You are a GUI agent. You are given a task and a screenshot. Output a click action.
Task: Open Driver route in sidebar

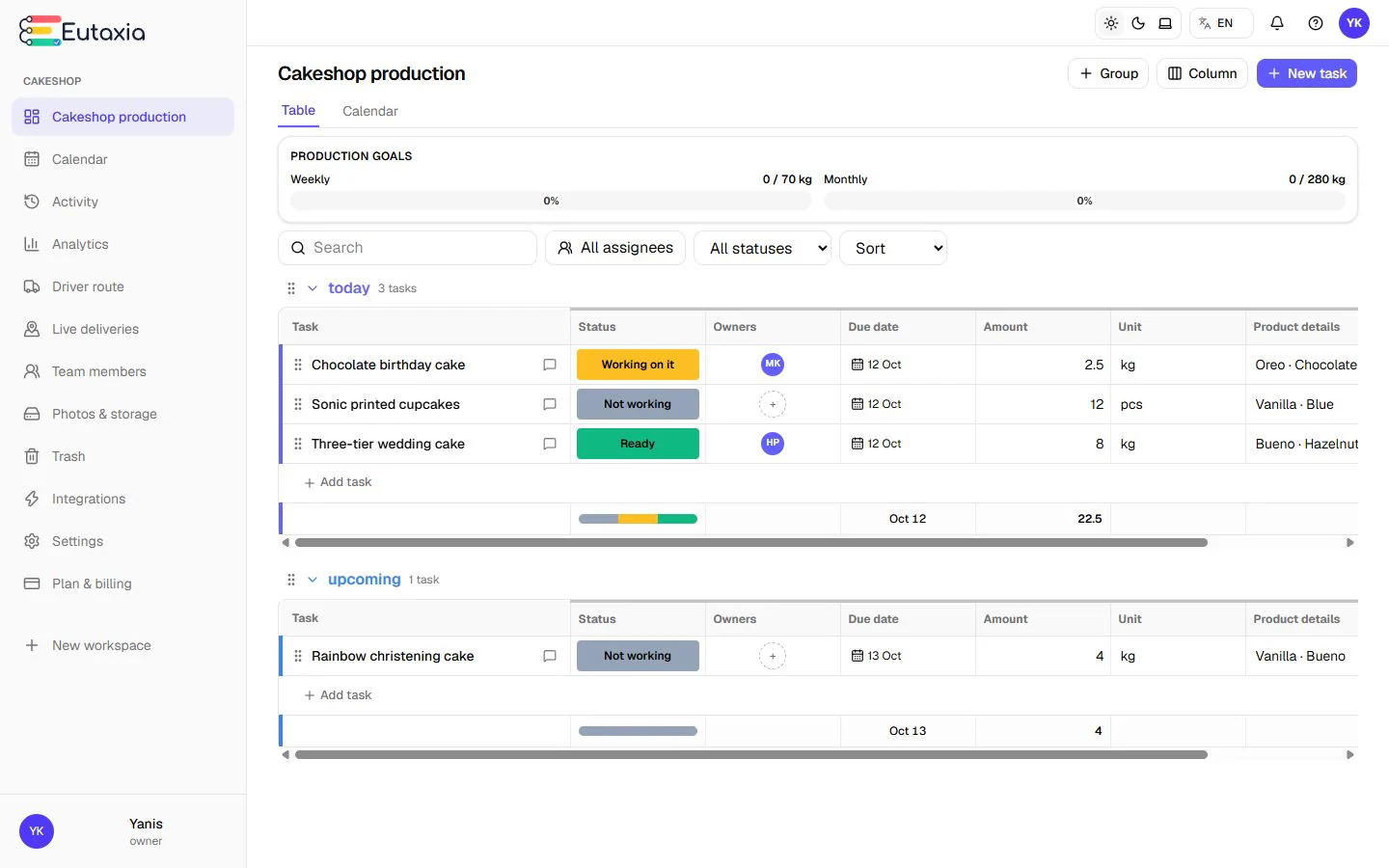point(123,286)
